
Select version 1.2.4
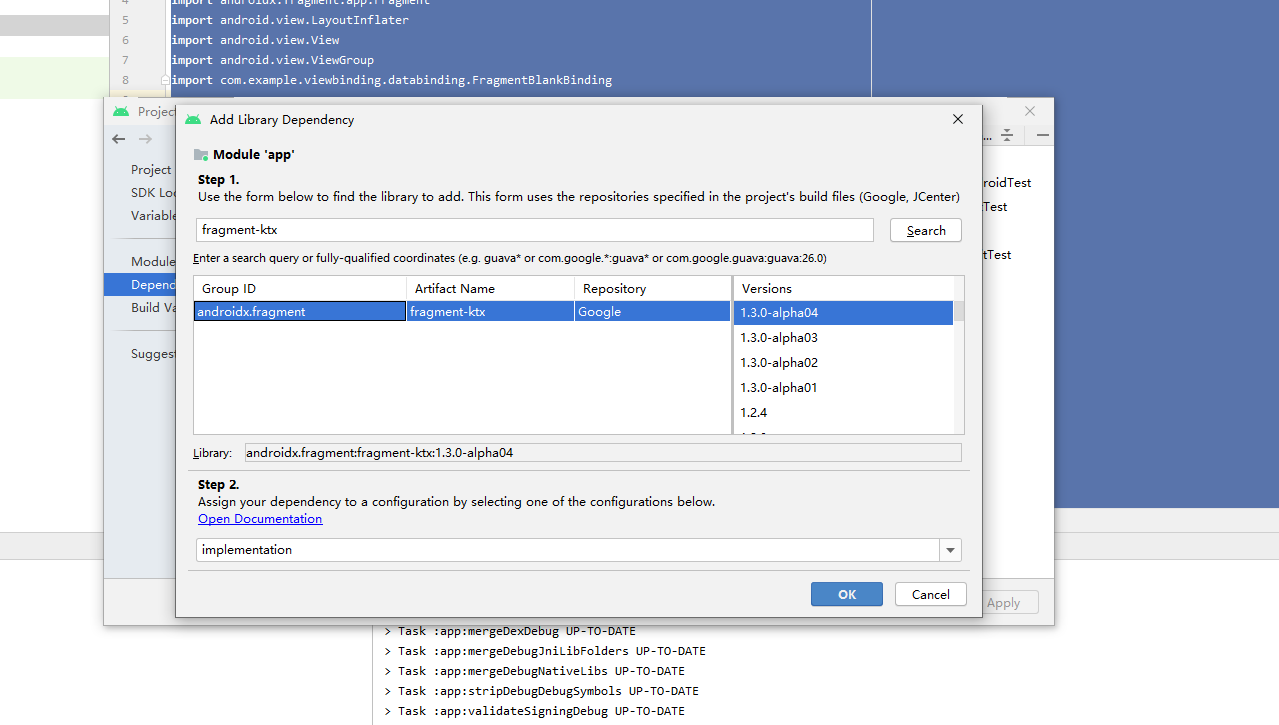(843, 413)
